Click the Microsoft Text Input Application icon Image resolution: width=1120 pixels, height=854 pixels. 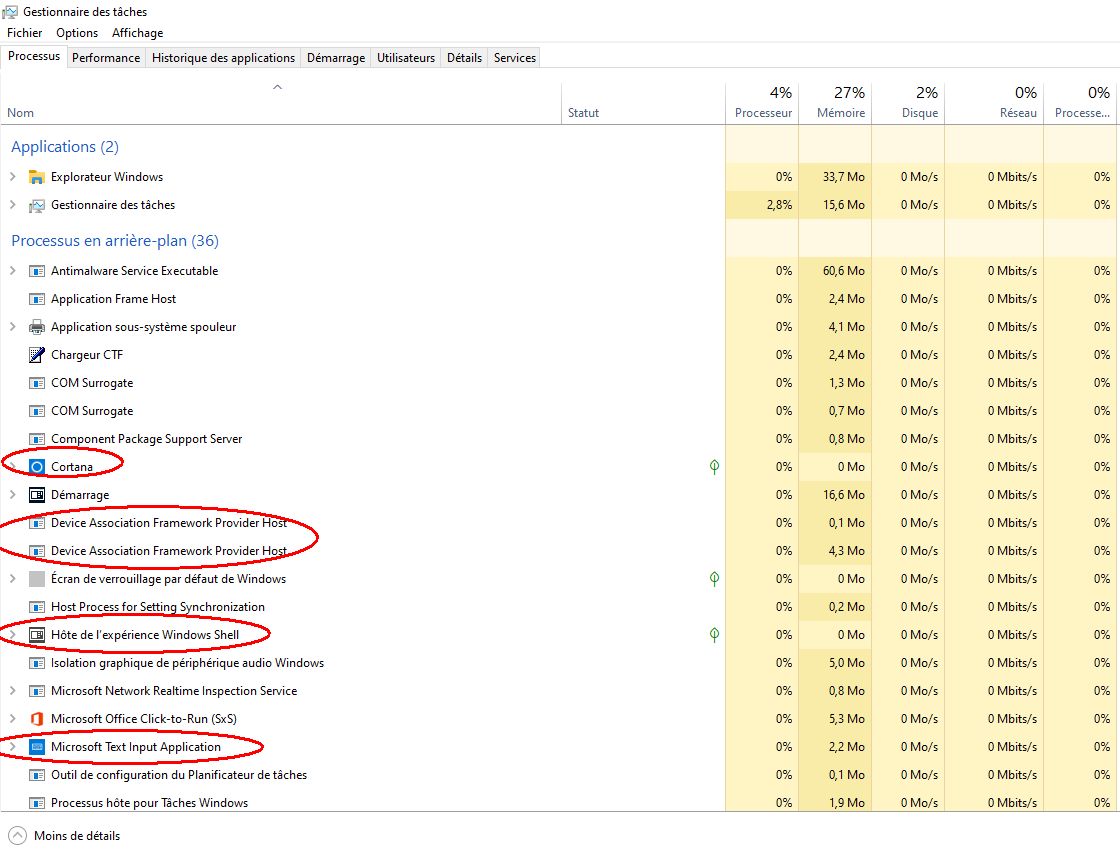point(37,747)
